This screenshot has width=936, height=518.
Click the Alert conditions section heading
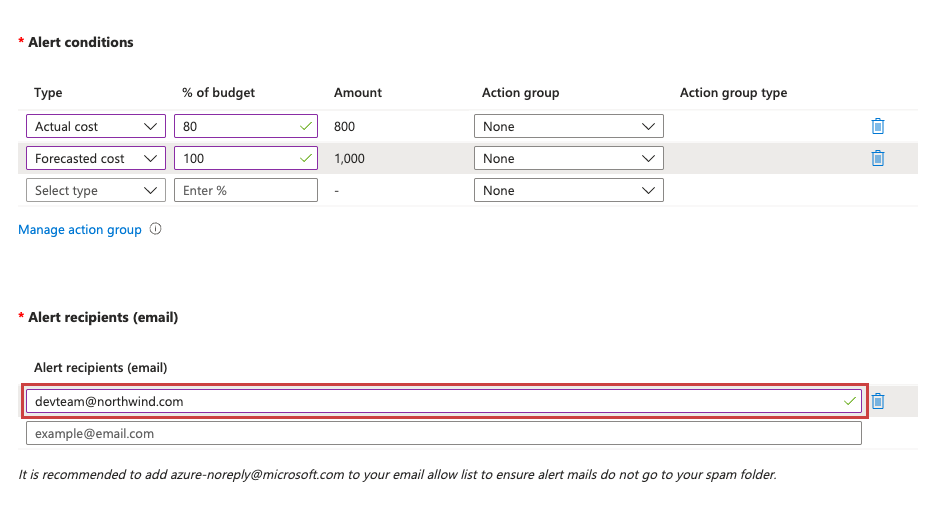click(x=81, y=42)
